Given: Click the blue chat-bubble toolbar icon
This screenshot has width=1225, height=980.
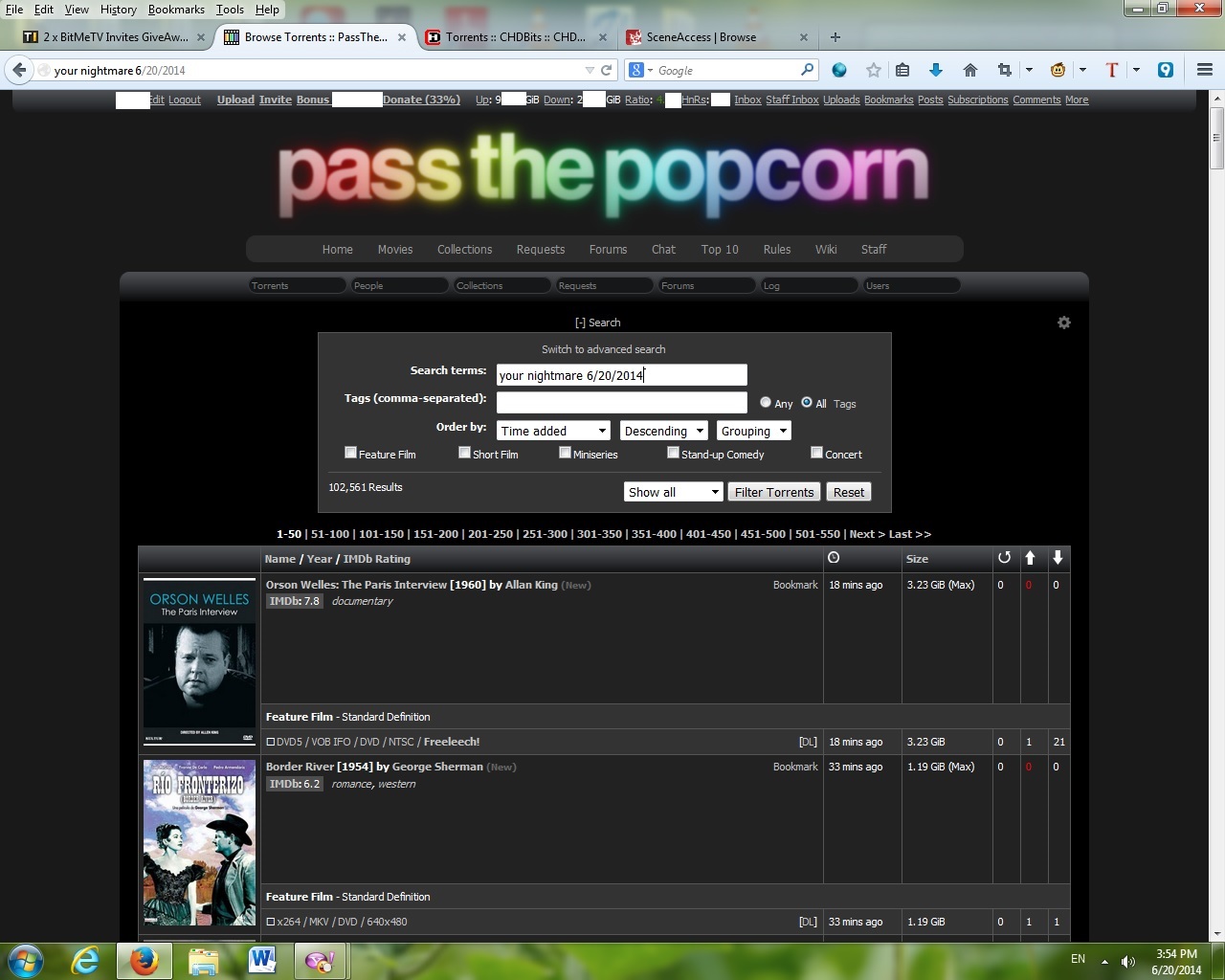Looking at the screenshot, I should click(x=1165, y=70).
